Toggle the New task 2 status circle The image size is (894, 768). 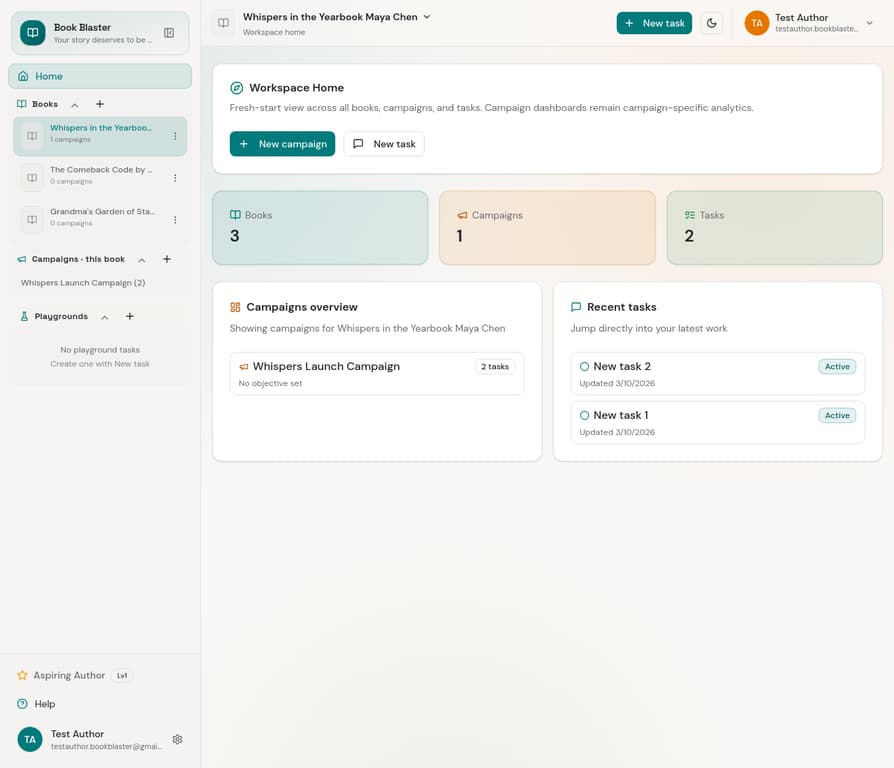584,367
